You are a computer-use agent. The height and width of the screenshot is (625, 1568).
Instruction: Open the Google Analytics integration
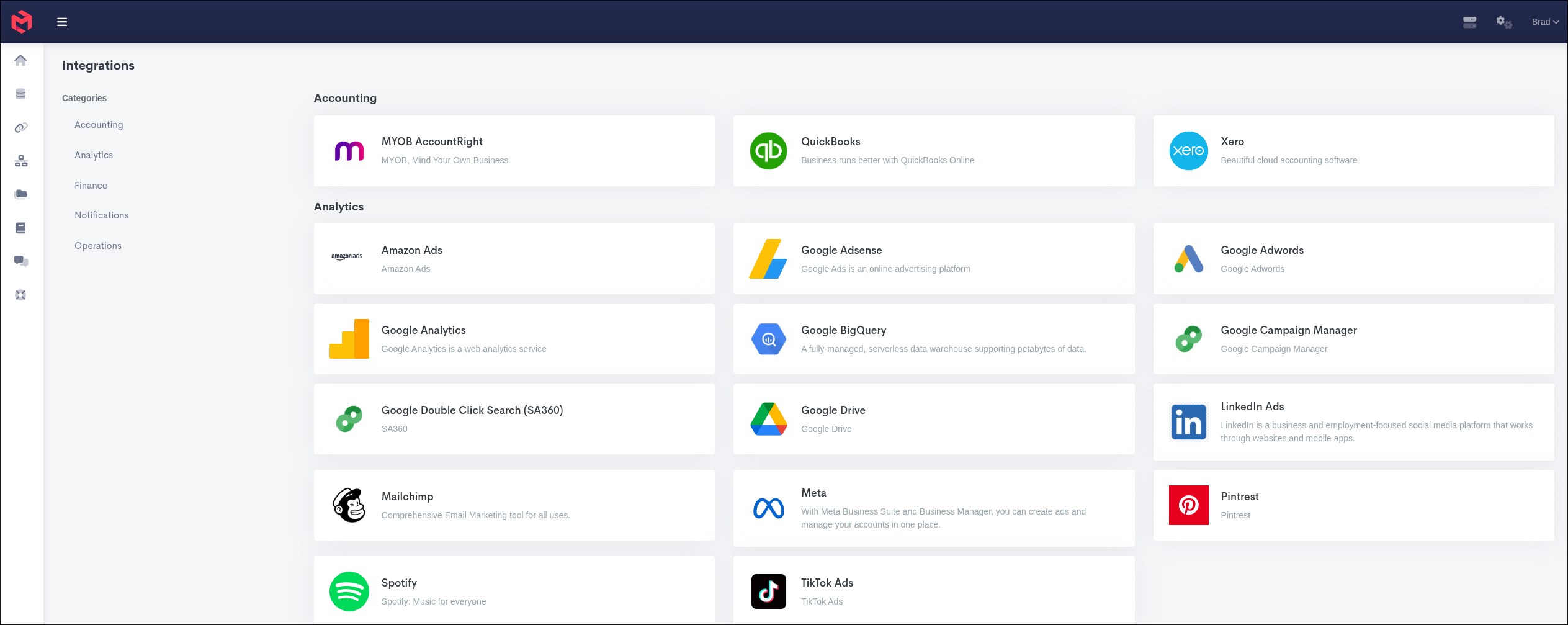pos(514,339)
